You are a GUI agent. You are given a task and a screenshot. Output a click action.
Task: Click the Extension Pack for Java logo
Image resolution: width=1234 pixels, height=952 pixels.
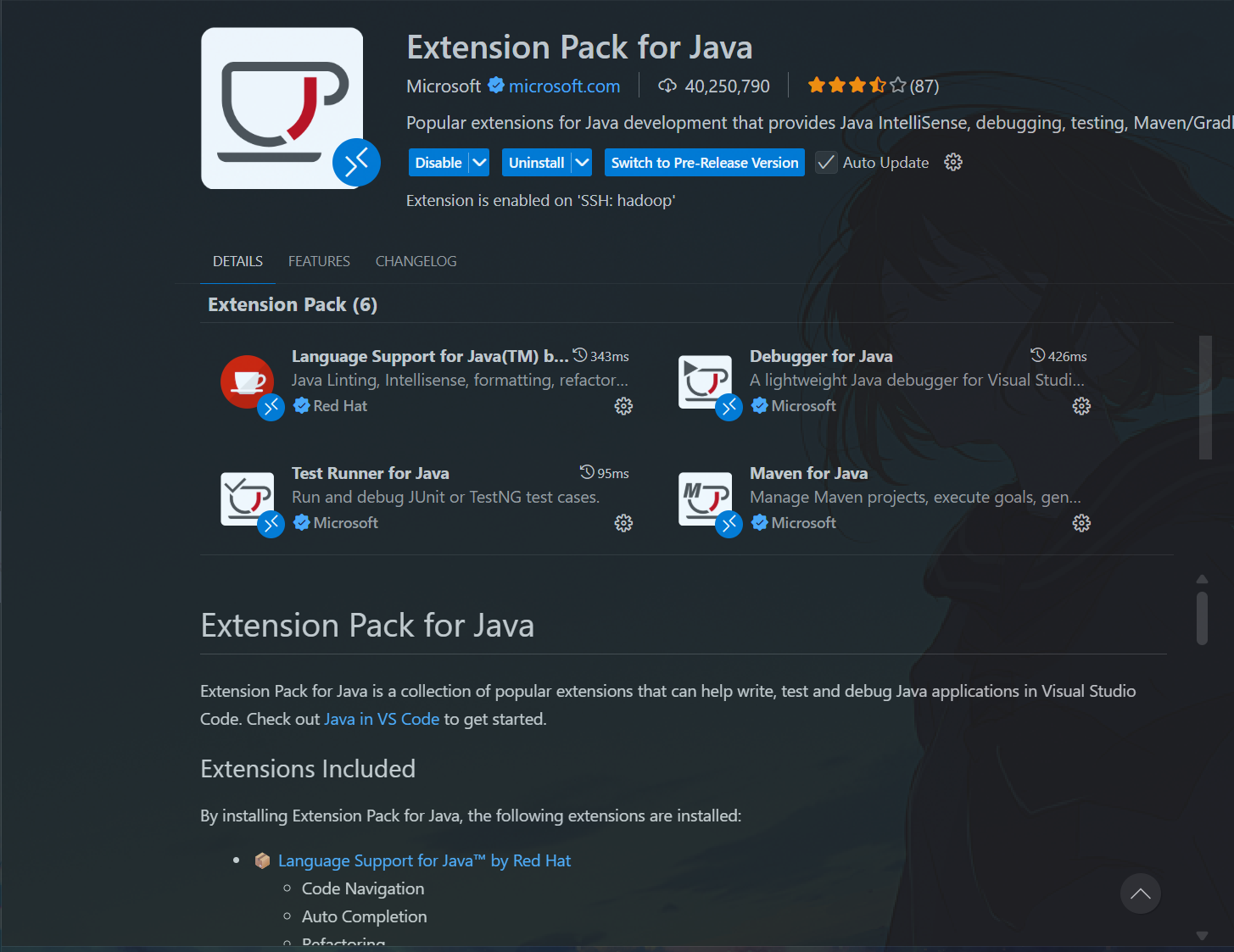coord(282,108)
